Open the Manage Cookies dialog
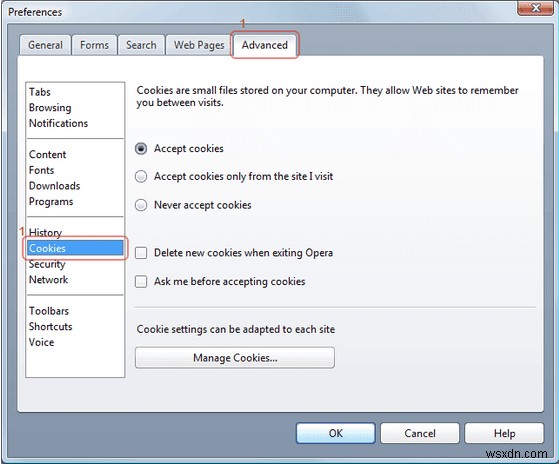The image size is (559, 464). 235,357
